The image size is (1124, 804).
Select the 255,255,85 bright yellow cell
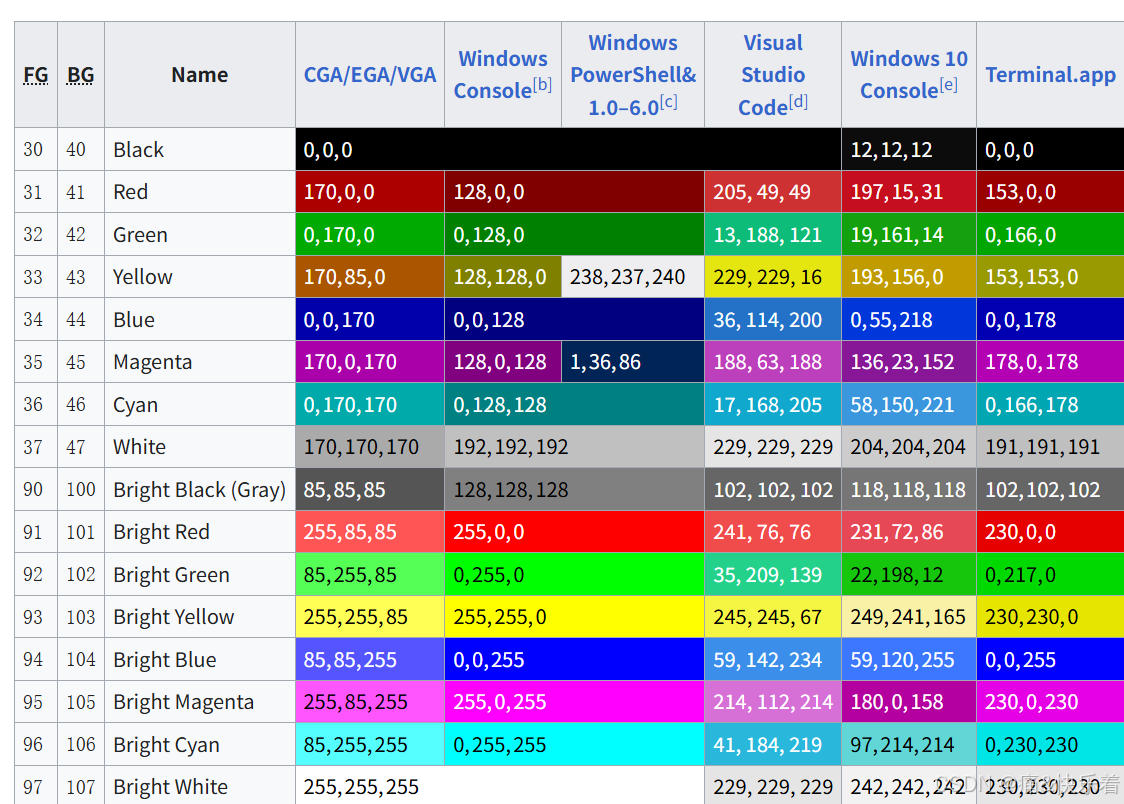click(370, 616)
